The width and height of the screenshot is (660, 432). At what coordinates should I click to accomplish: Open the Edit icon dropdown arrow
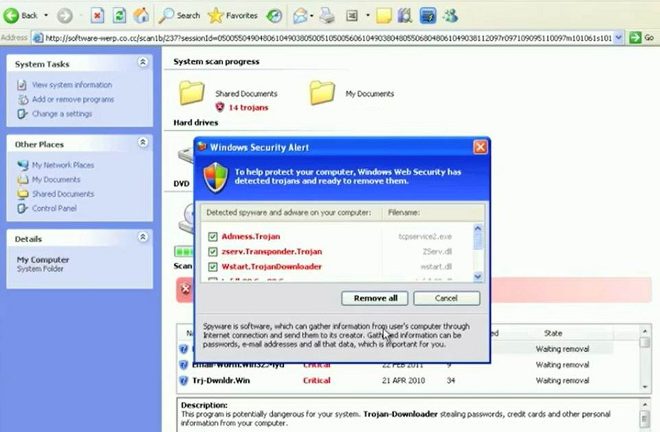click(x=367, y=16)
